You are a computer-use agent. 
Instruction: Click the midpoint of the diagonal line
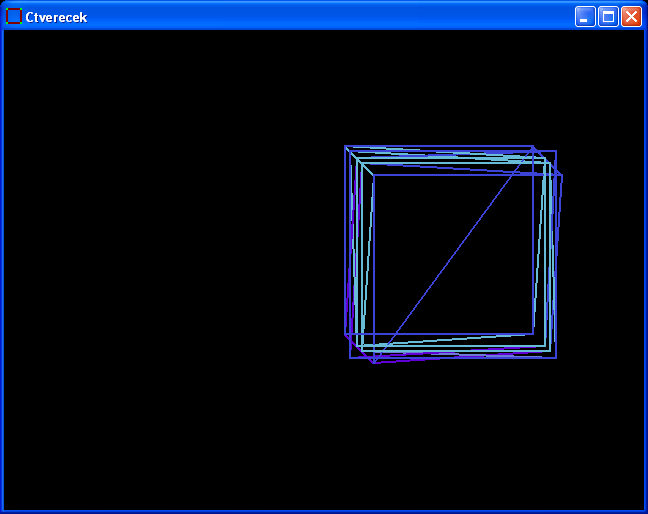point(453,254)
